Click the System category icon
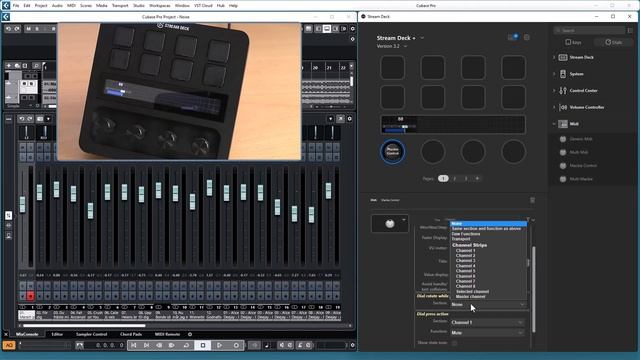The image size is (640, 360). pyautogui.click(x=563, y=74)
